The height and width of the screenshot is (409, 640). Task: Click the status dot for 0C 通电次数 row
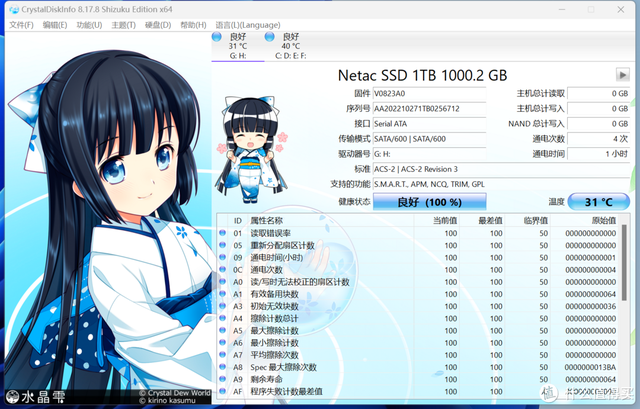(x=222, y=269)
